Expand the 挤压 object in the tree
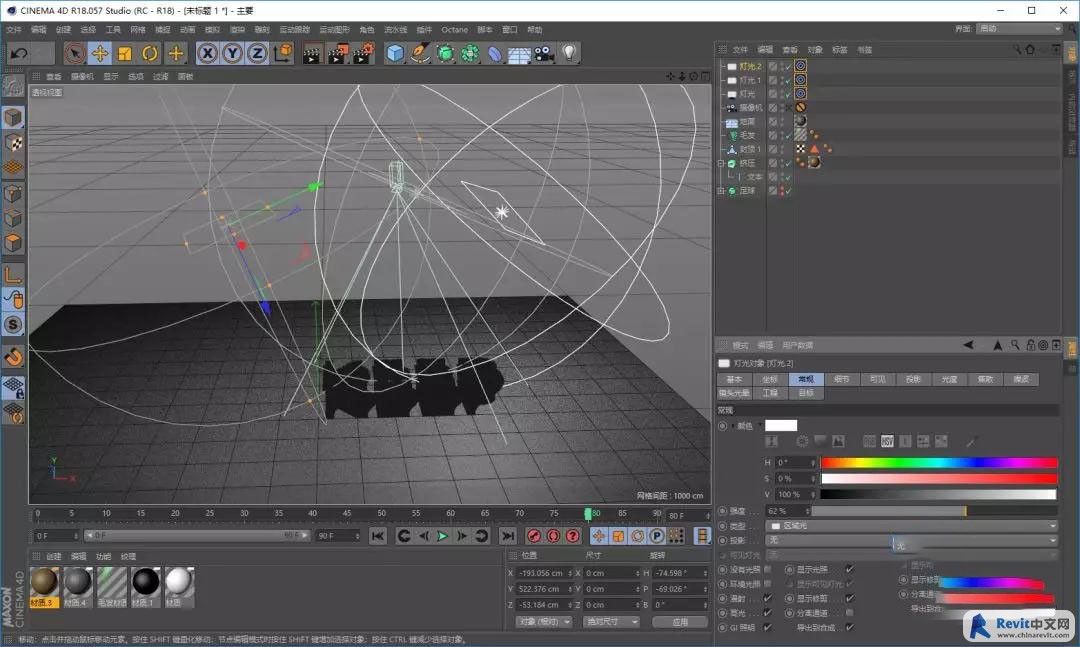The width and height of the screenshot is (1080, 647). pos(721,163)
